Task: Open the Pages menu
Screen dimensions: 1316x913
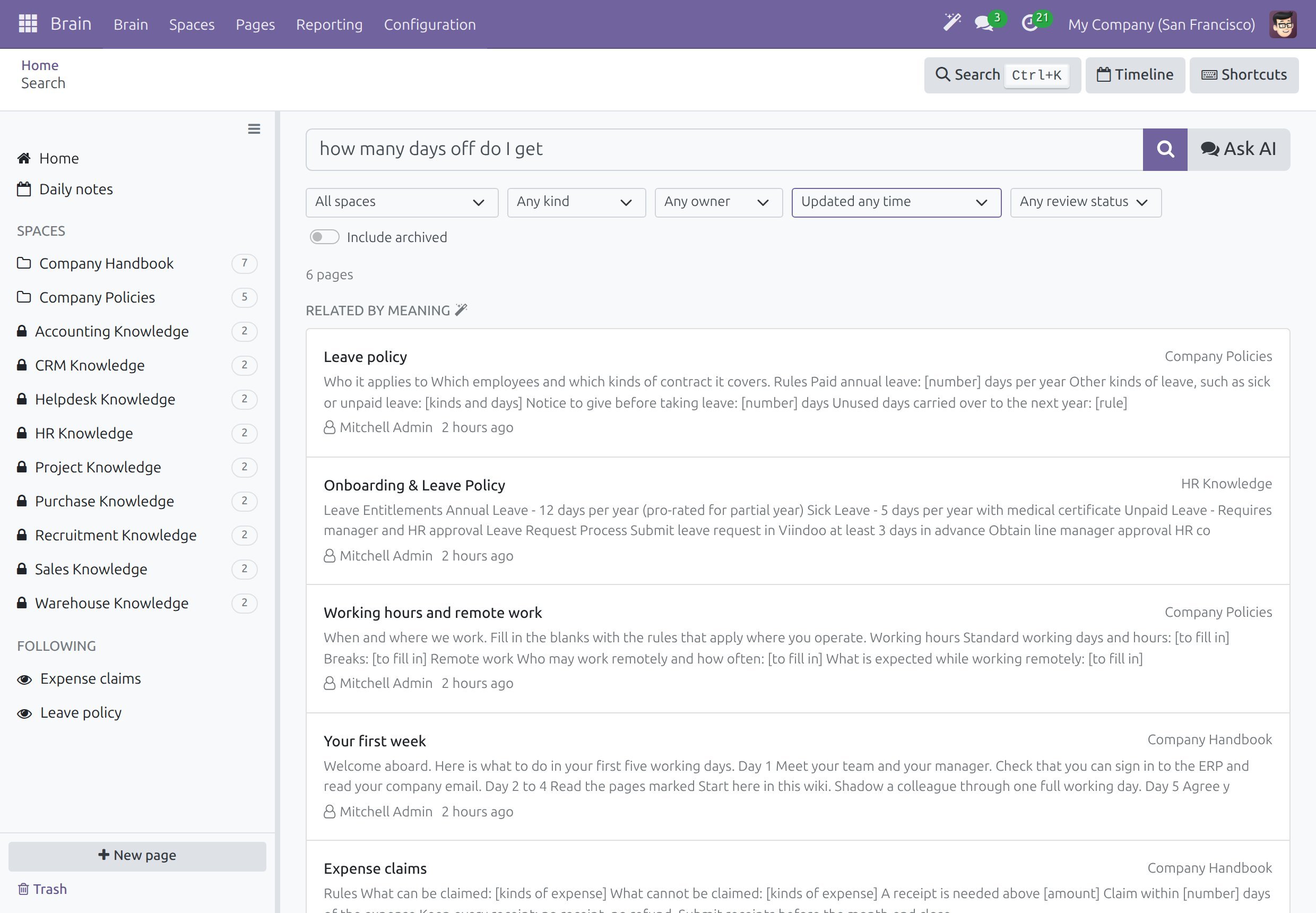Action: [x=255, y=24]
